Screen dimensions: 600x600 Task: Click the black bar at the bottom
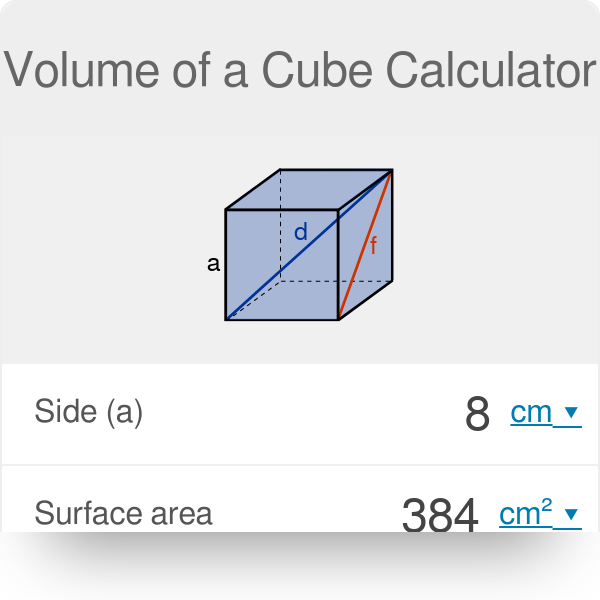(x=300, y=566)
